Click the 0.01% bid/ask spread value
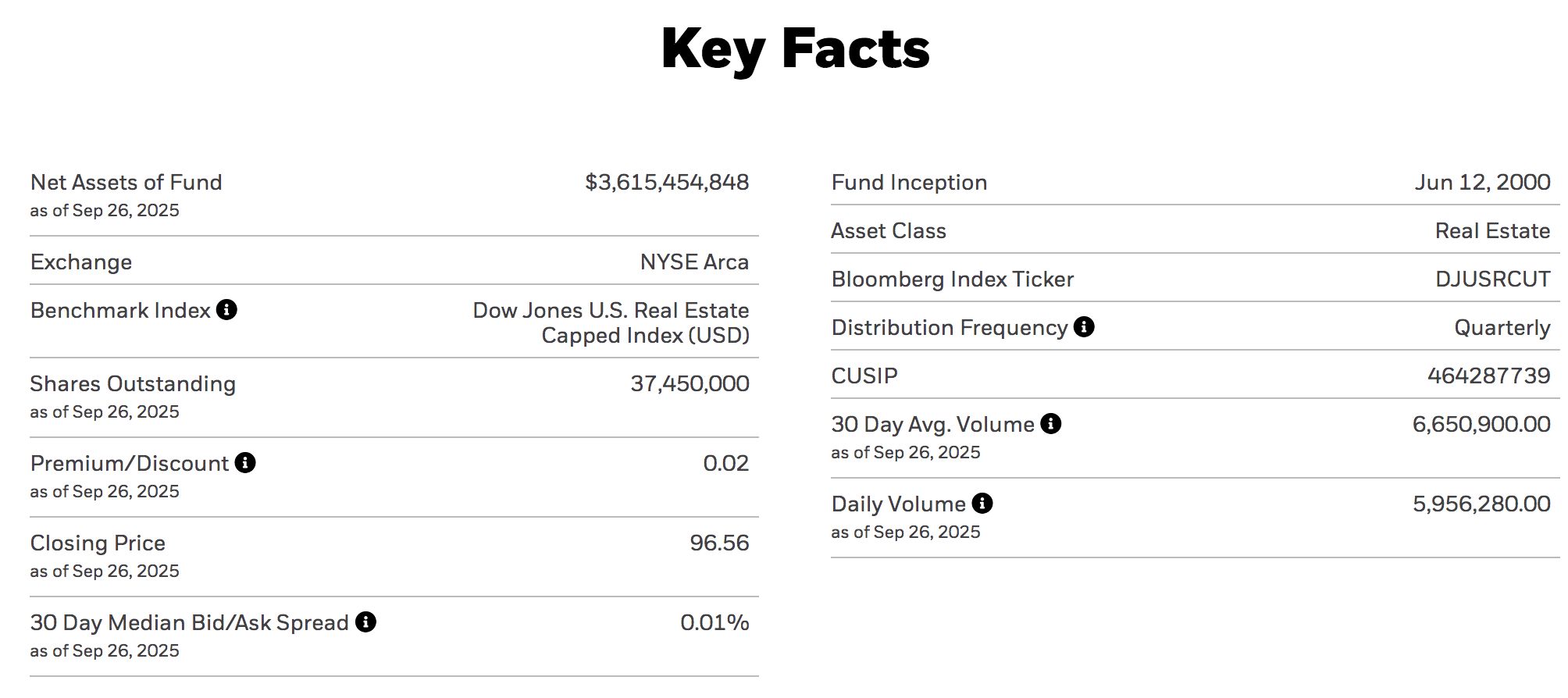Viewport: 1568px width, 698px height. (715, 623)
